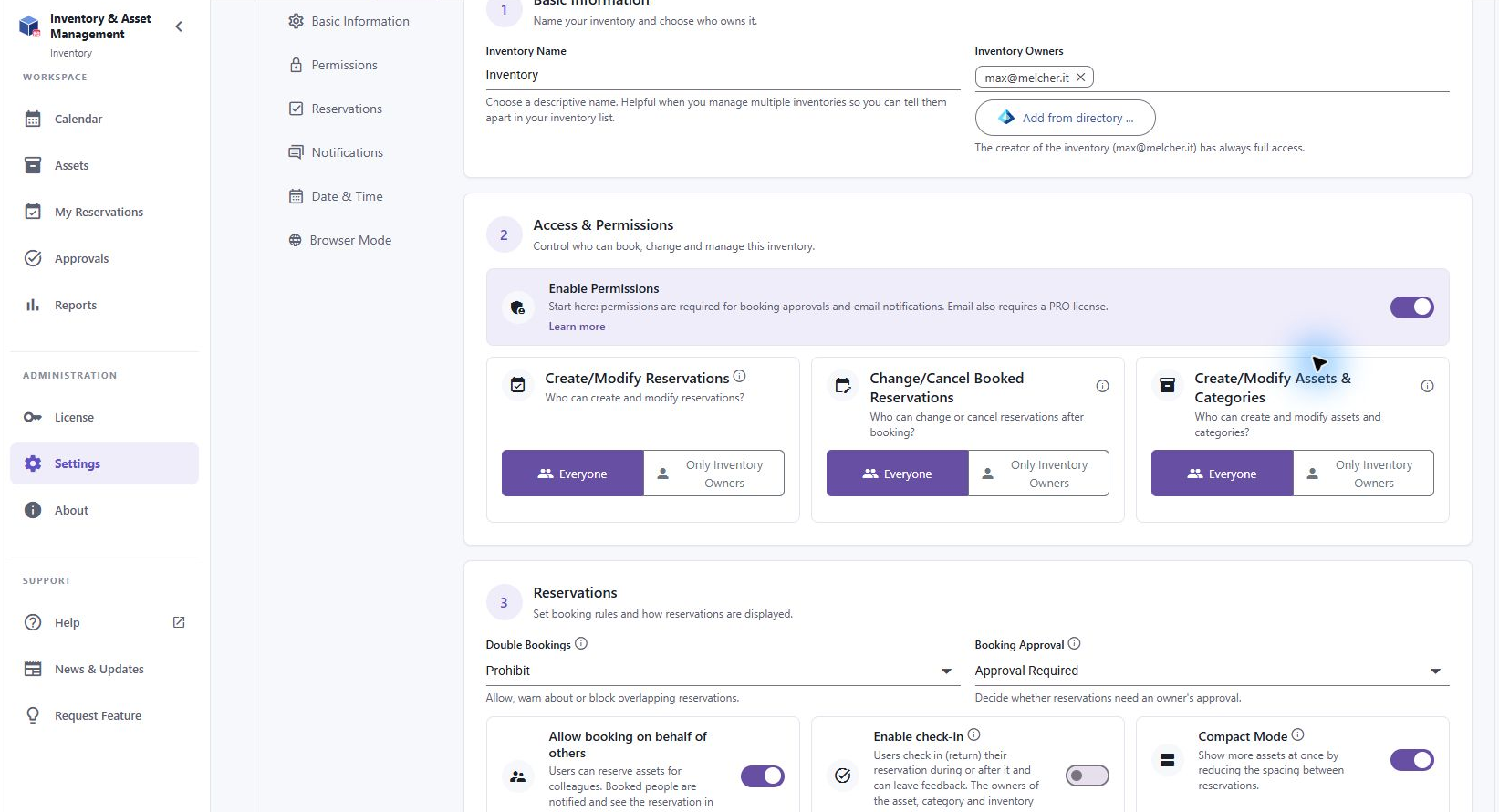Turn on the Enable check-in switch
The width and height of the screenshot is (1499, 812).
click(x=1087, y=776)
